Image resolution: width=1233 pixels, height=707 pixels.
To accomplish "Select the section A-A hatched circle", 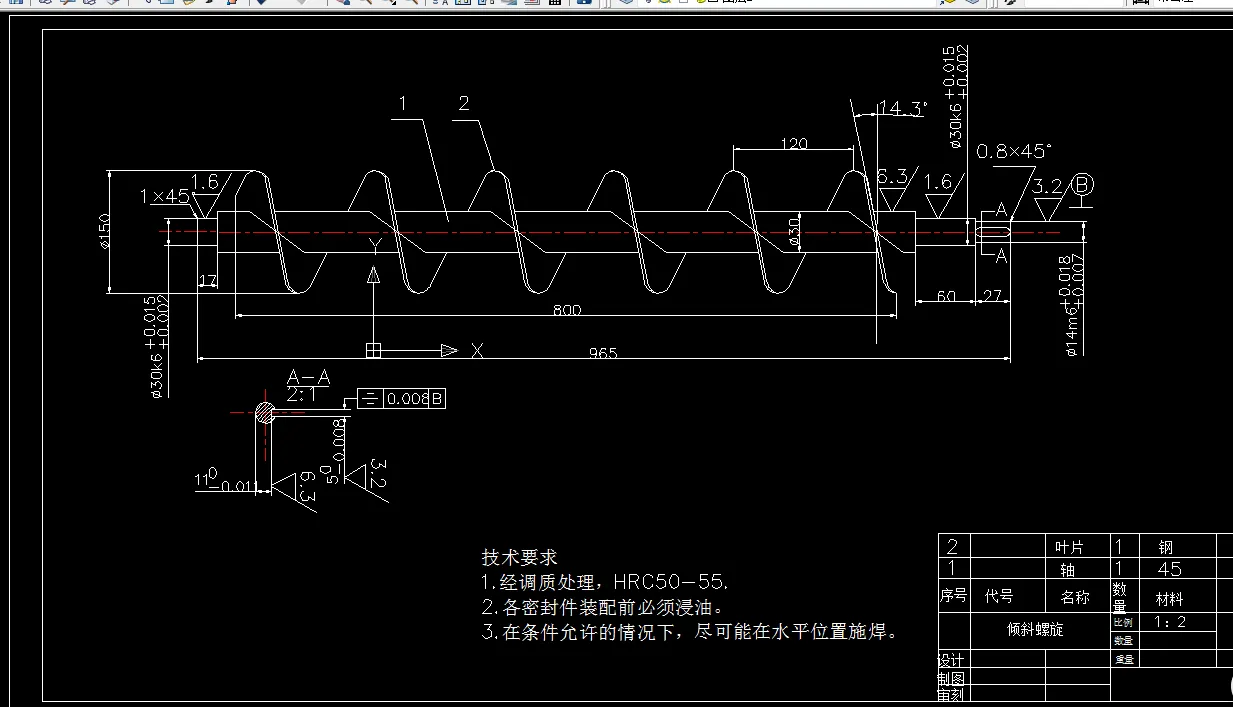I will coord(265,411).
